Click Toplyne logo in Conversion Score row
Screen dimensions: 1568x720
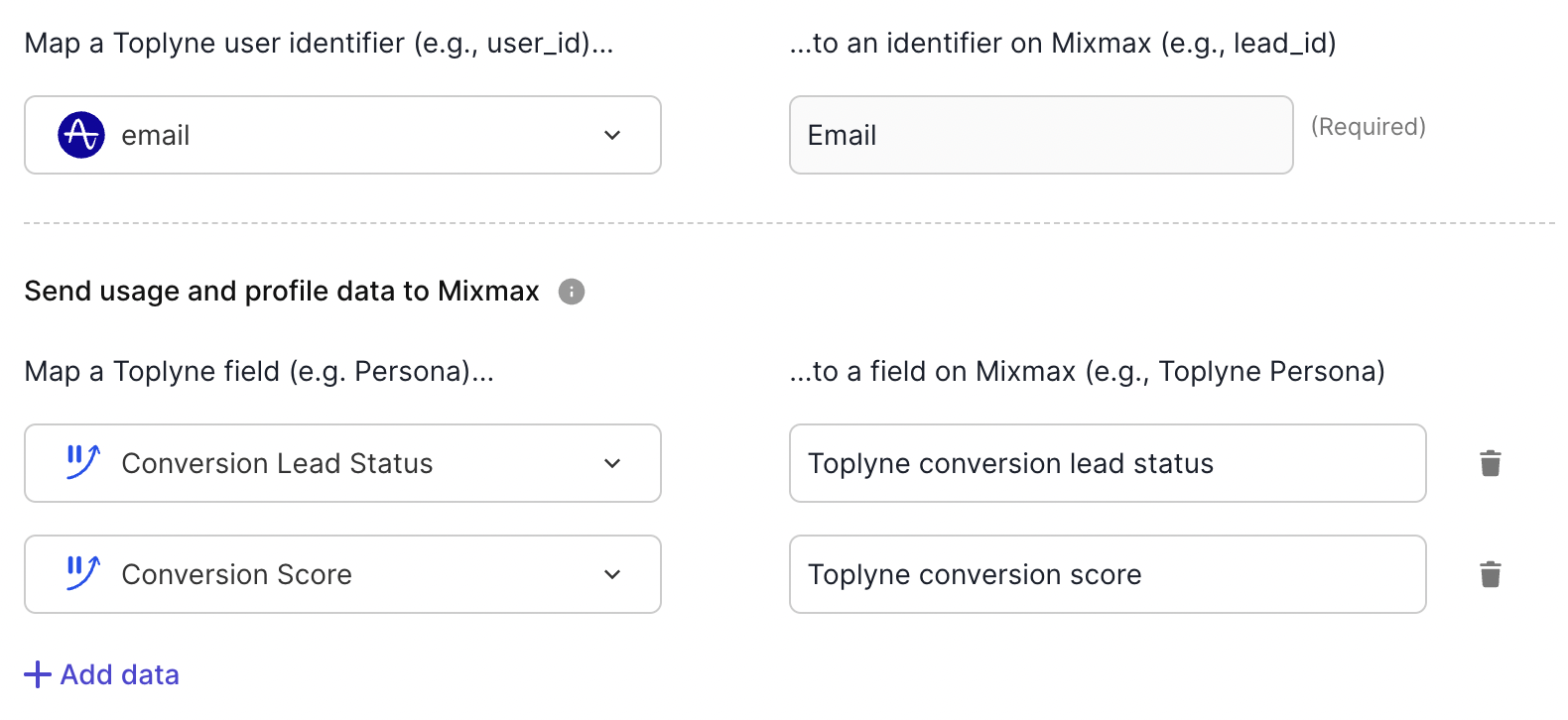tap(82, 573)
